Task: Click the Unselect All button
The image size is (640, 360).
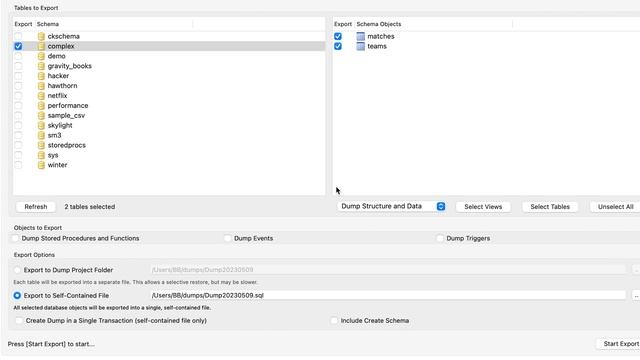Action: 615,207
